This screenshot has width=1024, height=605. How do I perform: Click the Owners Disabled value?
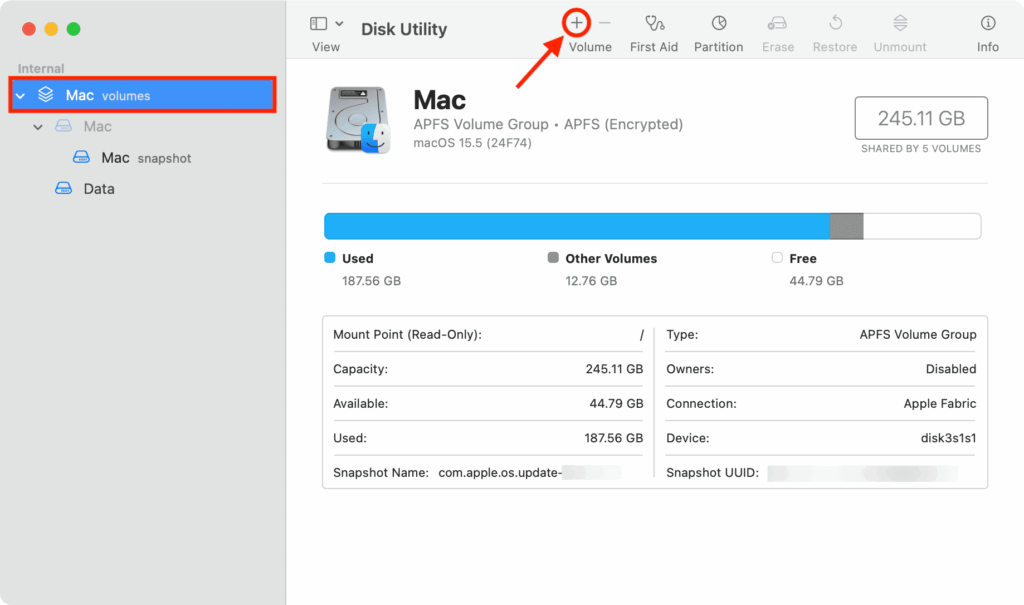951,369
